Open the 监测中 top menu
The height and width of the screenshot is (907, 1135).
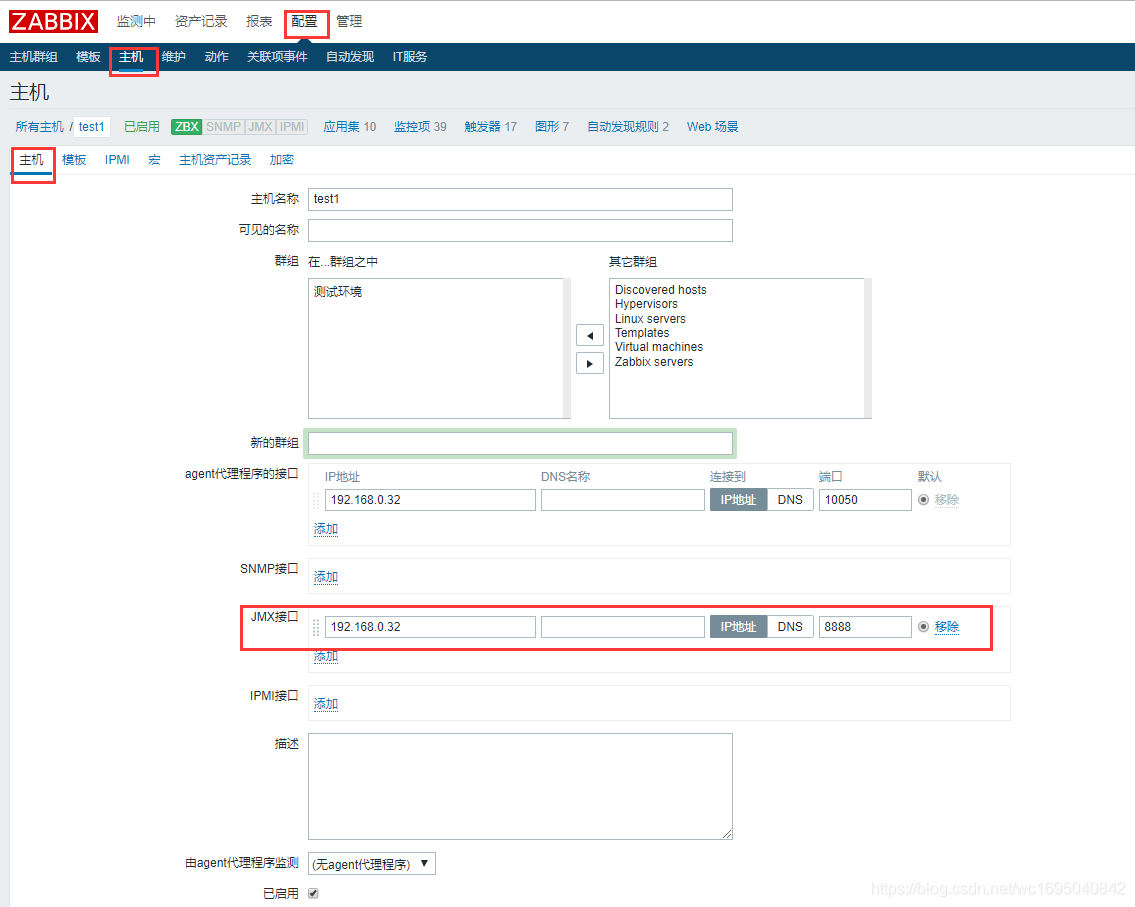point(136,22)
